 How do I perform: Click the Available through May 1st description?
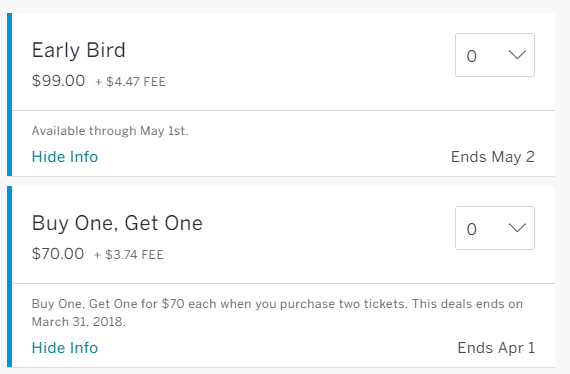tap(110, 131)
